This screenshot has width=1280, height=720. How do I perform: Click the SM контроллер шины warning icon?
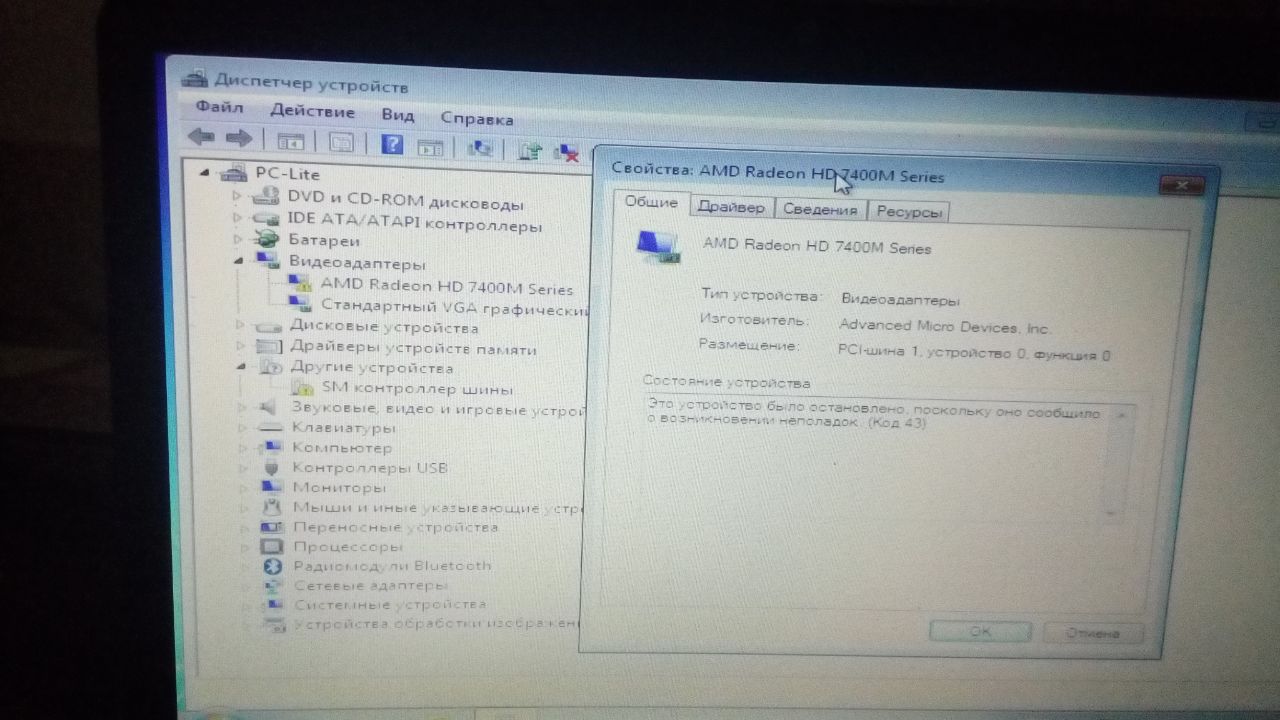[302, 388]
